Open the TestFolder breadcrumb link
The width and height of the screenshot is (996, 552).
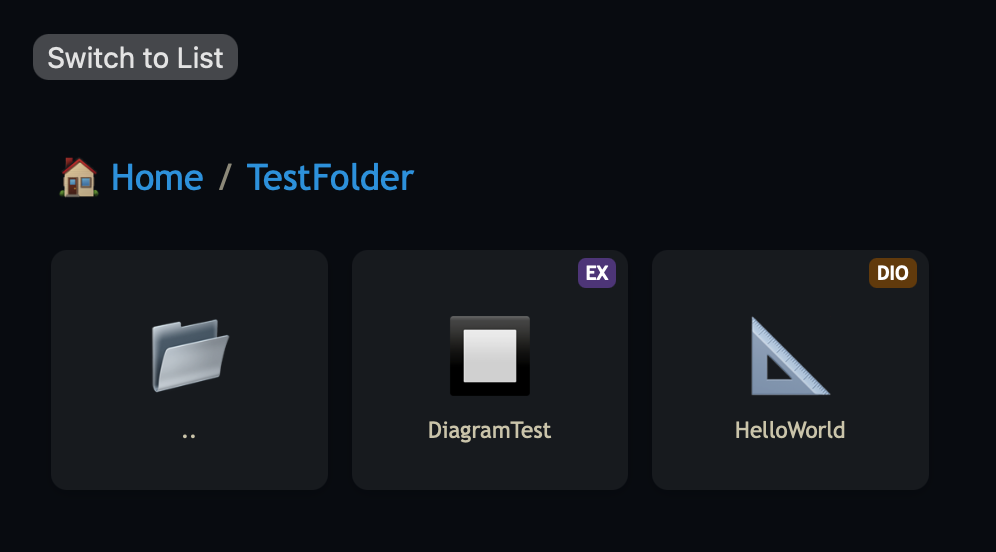click(x=330, y=178)
